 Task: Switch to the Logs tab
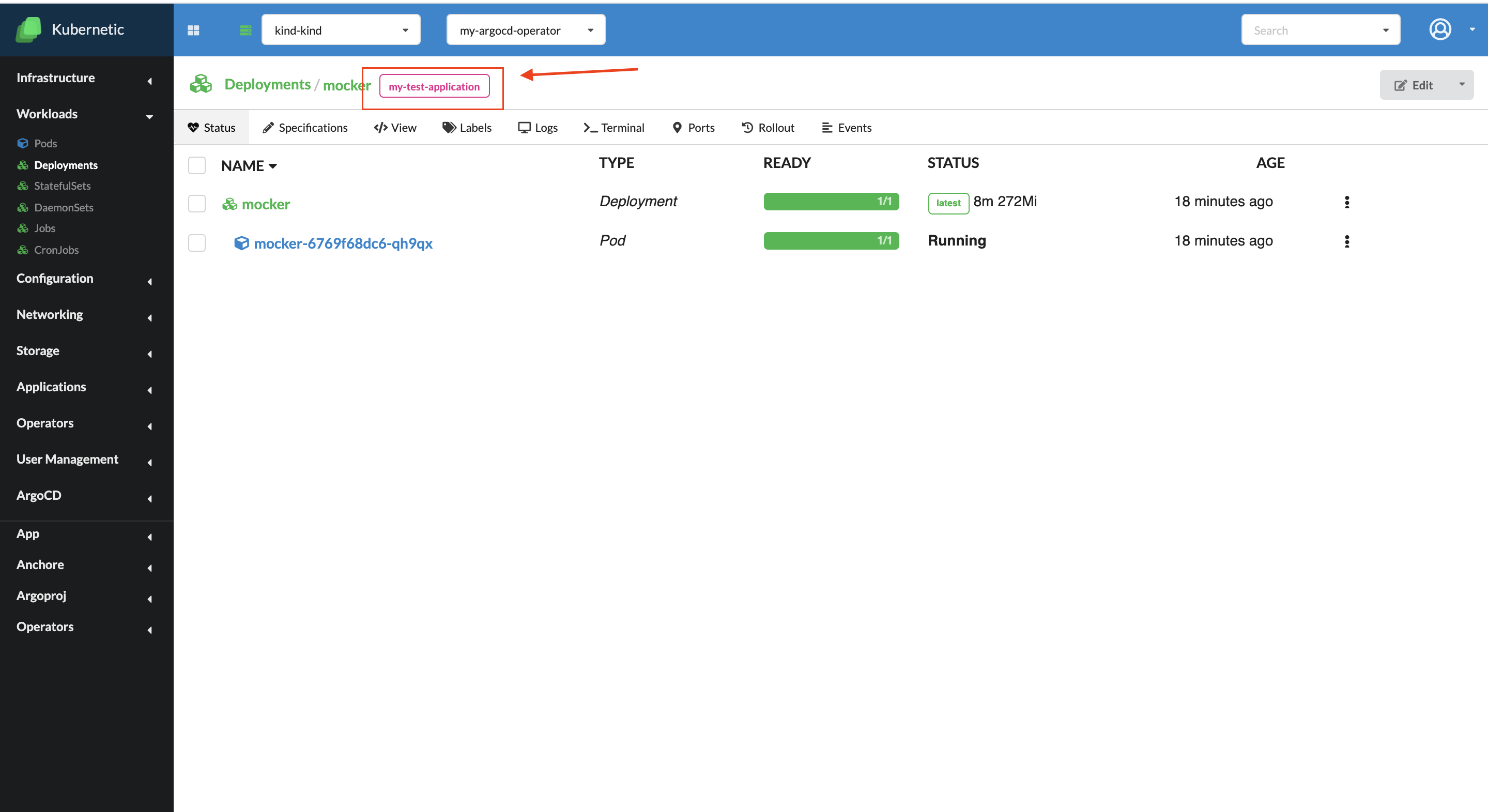(537, 128)
